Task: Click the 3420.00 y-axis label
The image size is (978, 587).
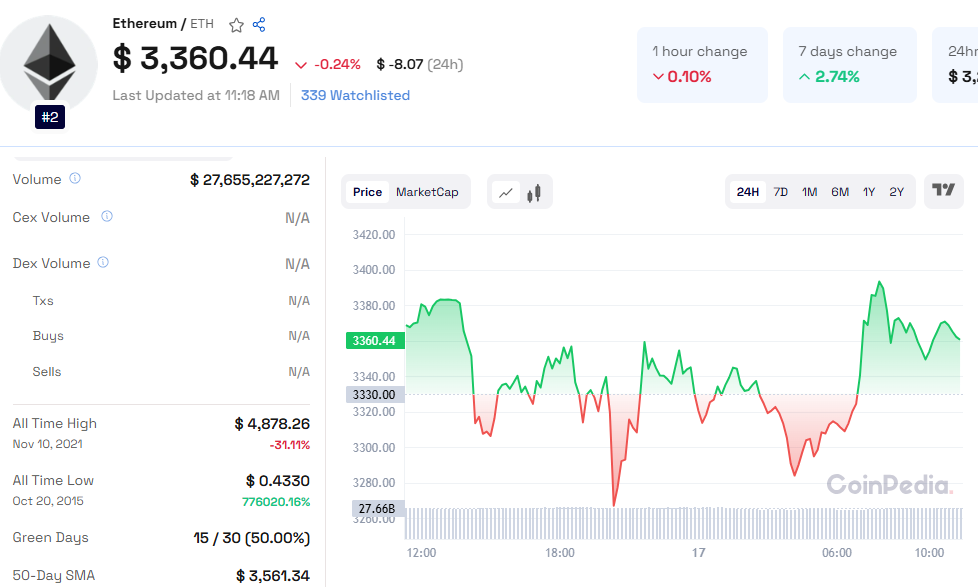Action: [x=374, y=235]
